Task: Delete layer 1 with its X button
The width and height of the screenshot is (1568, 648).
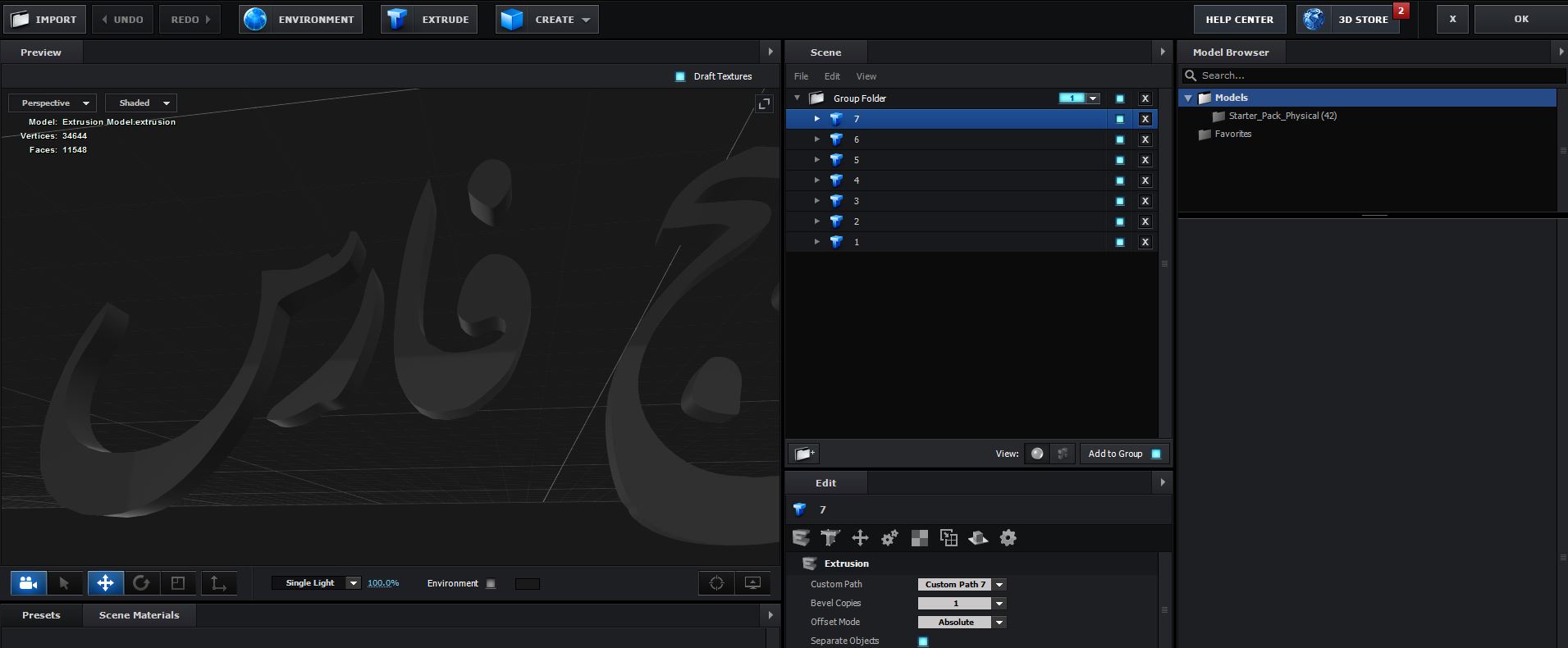Action: (1145, 242)
